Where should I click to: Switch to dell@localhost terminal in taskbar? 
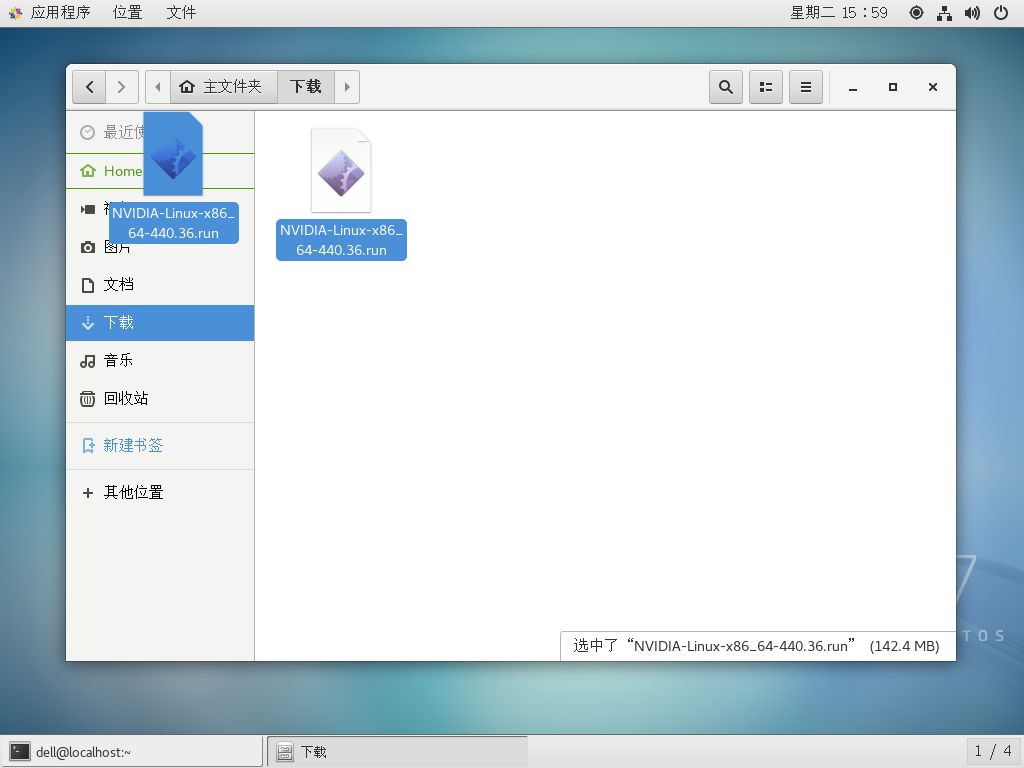pos(132,752)
